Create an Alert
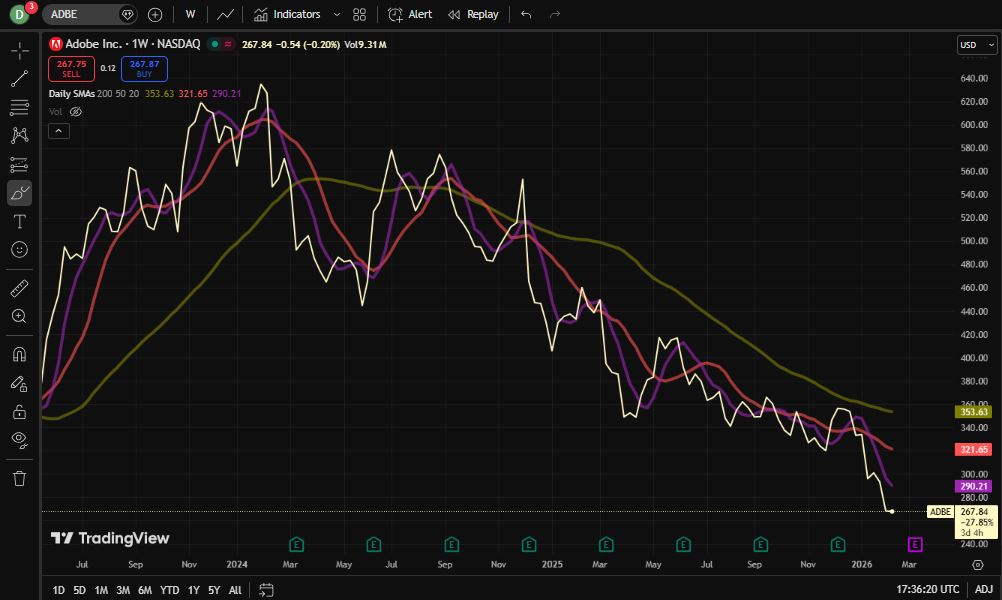 coord(410,14)
